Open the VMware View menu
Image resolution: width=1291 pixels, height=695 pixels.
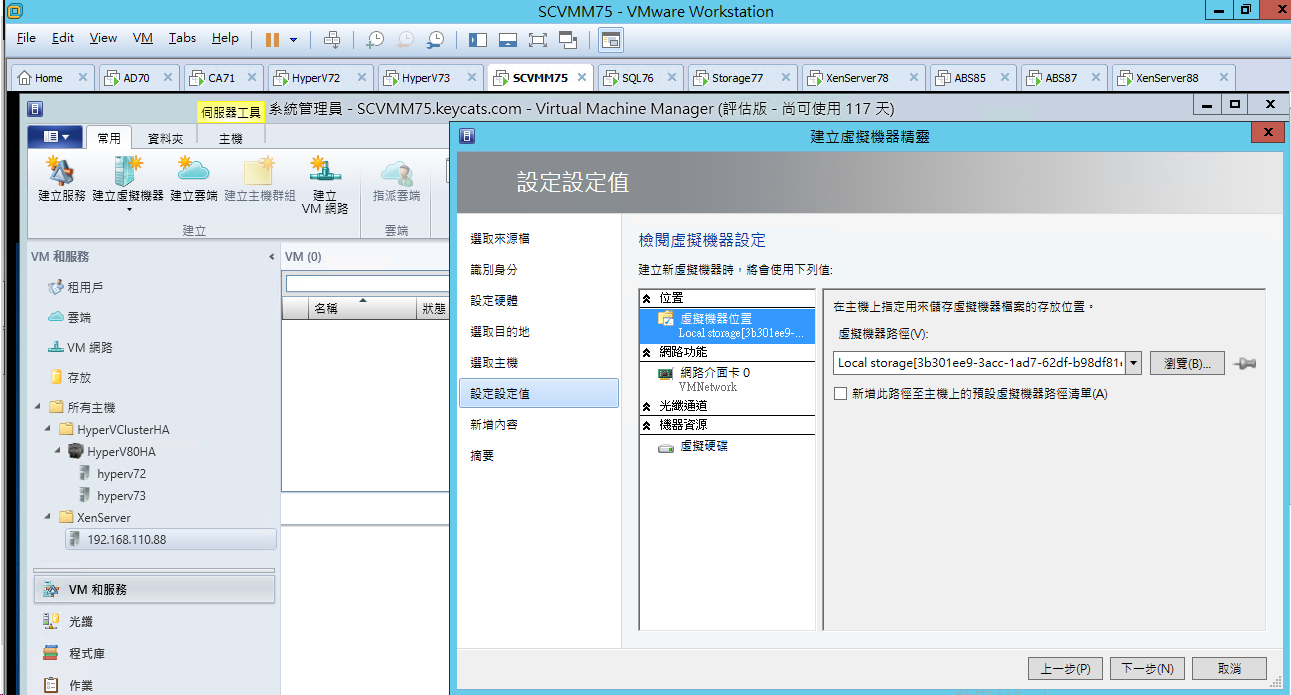pyautogui.click(x=103, y=38)
